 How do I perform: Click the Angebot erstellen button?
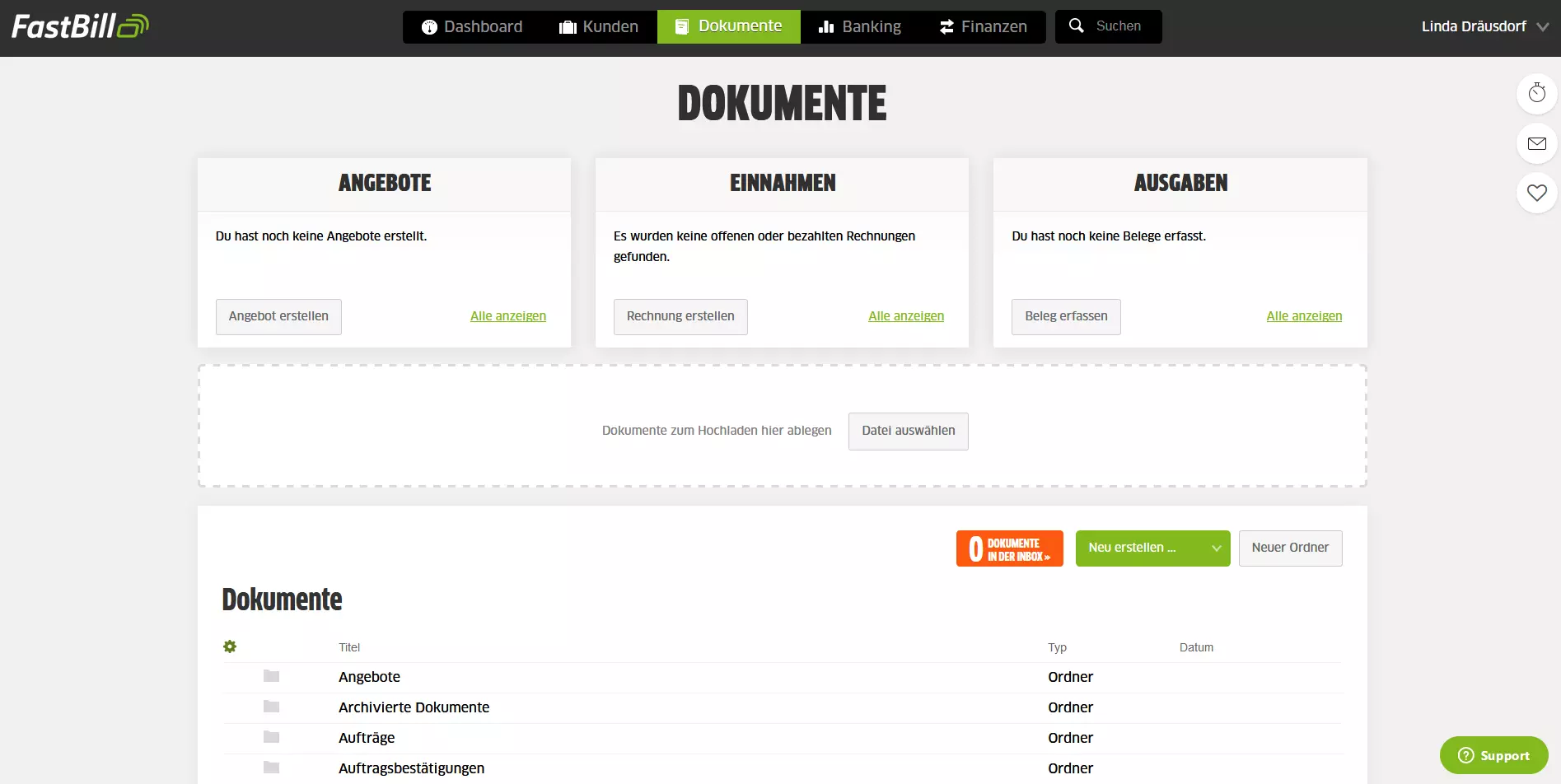278,316
